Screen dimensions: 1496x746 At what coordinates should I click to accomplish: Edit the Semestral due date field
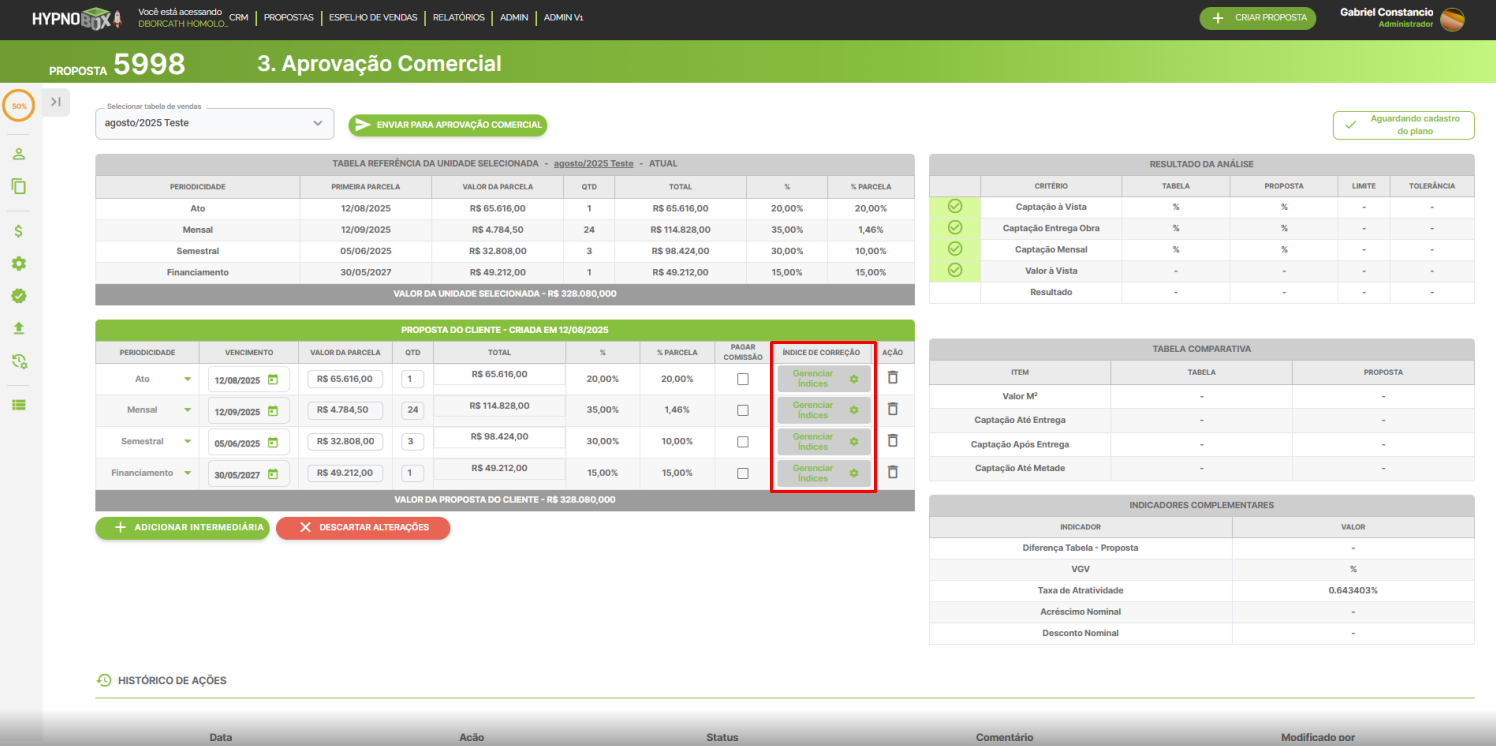[x=249, y=443]
